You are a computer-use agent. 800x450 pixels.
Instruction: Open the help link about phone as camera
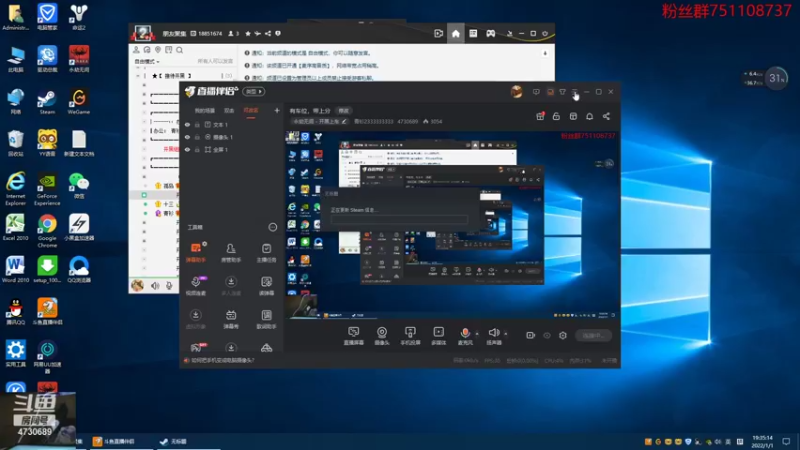222,360
